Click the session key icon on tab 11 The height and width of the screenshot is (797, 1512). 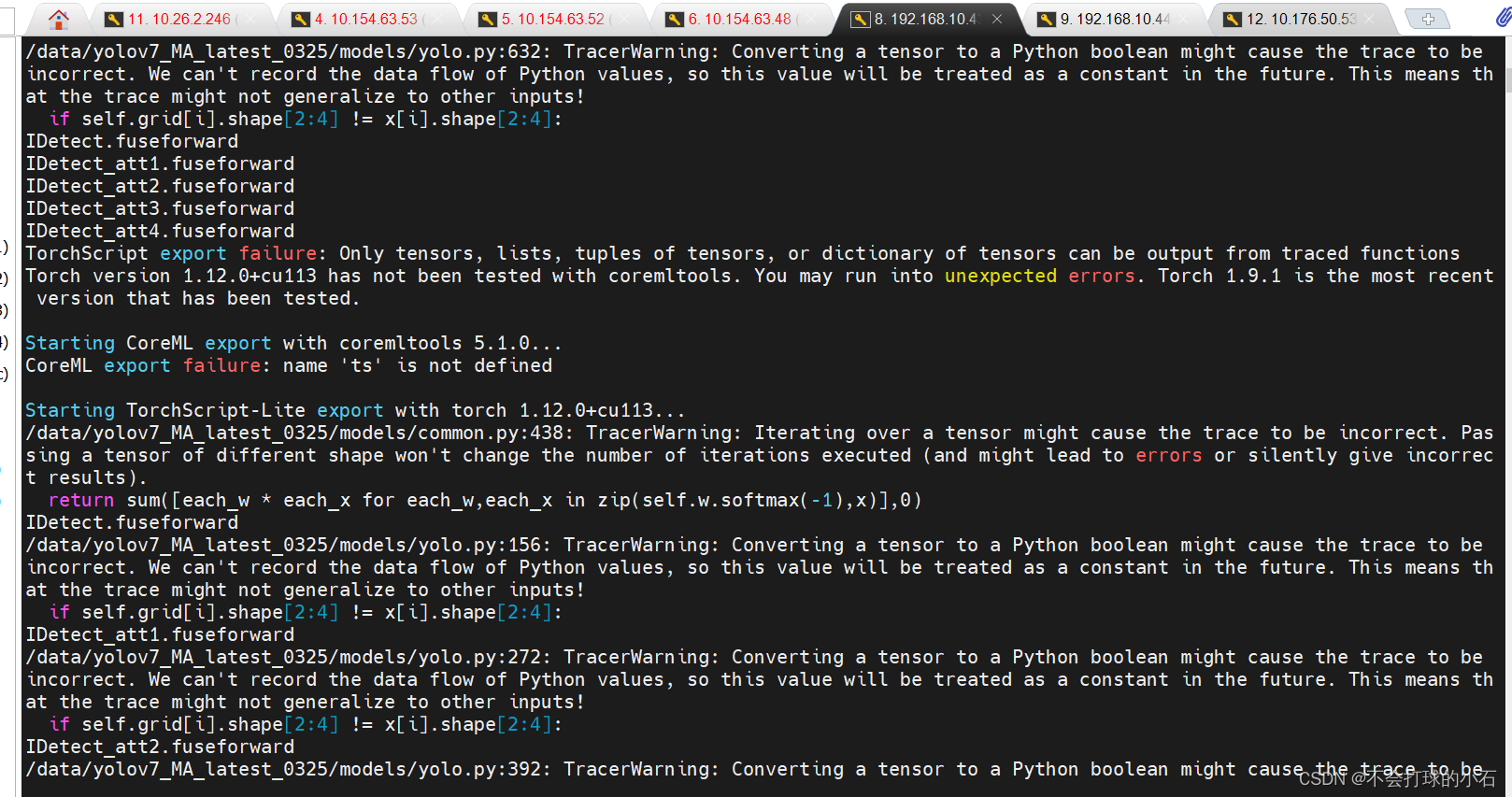pos(114,19)
